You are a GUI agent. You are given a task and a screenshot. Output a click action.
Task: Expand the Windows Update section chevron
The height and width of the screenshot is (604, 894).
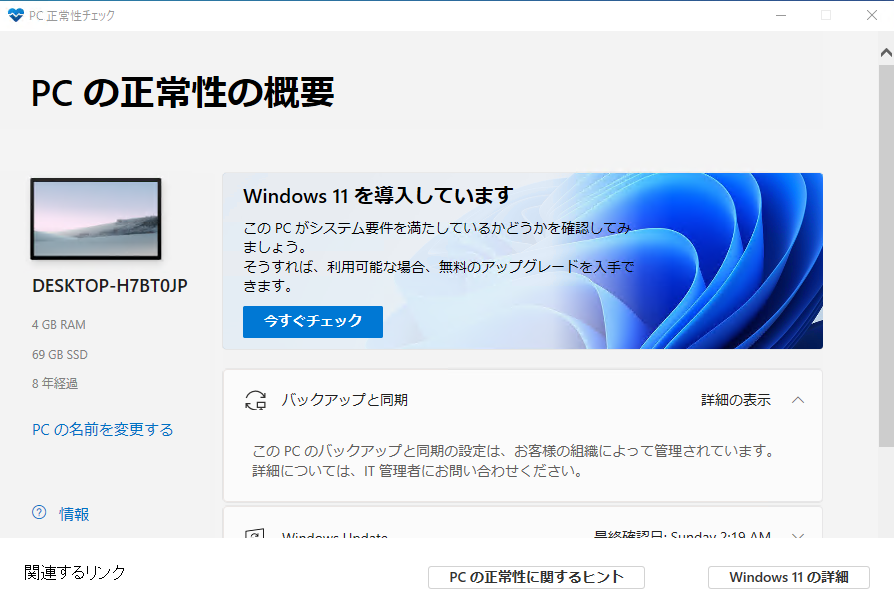[798, 535]
